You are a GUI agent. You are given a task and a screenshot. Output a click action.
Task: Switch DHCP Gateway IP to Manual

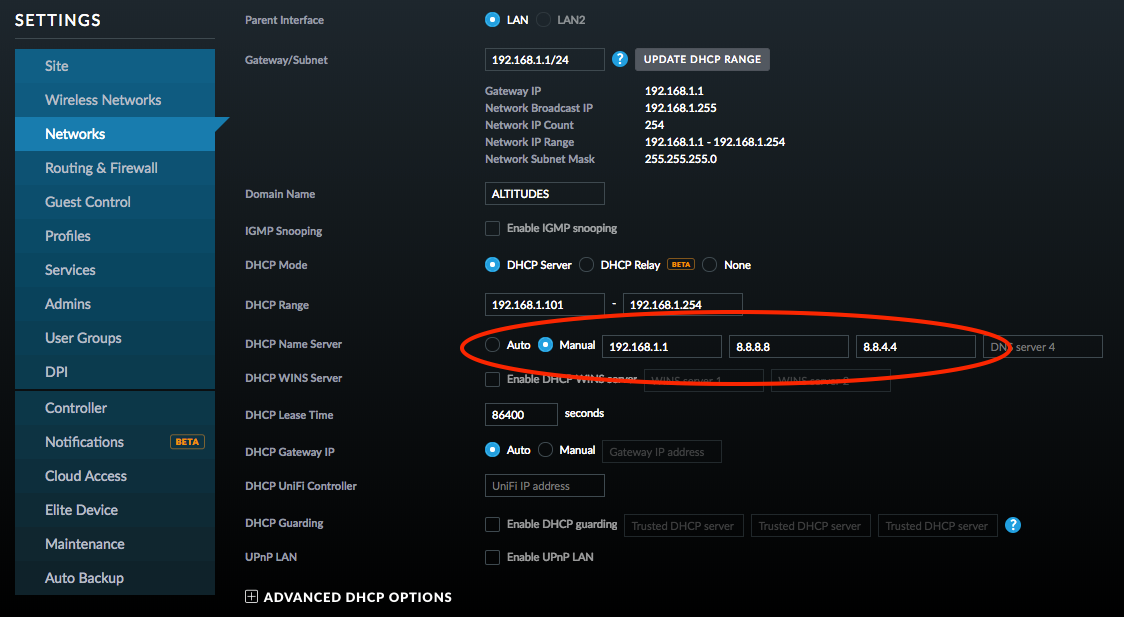tap(545, 450)
